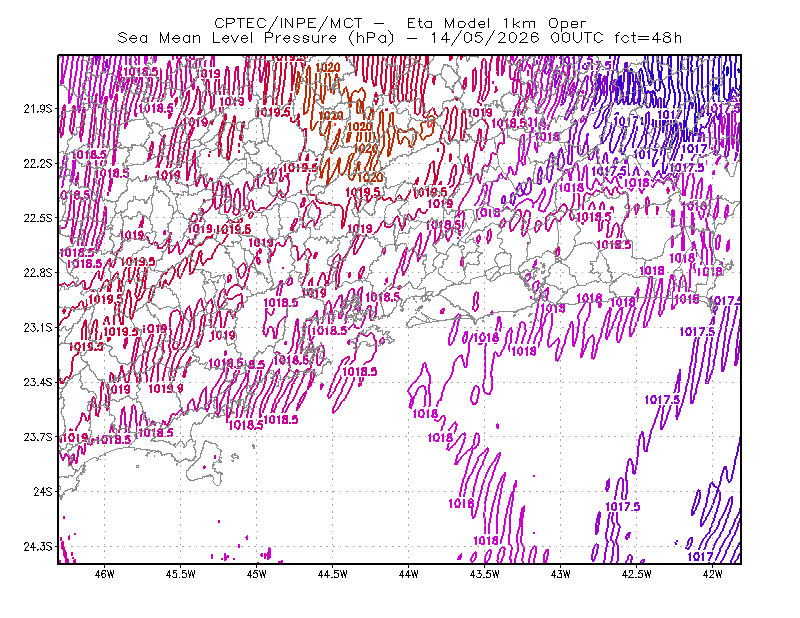This screenshot has height=618, width=800.
Task: Click the 23.7S latitude axis label
Action: pos(38,437)
